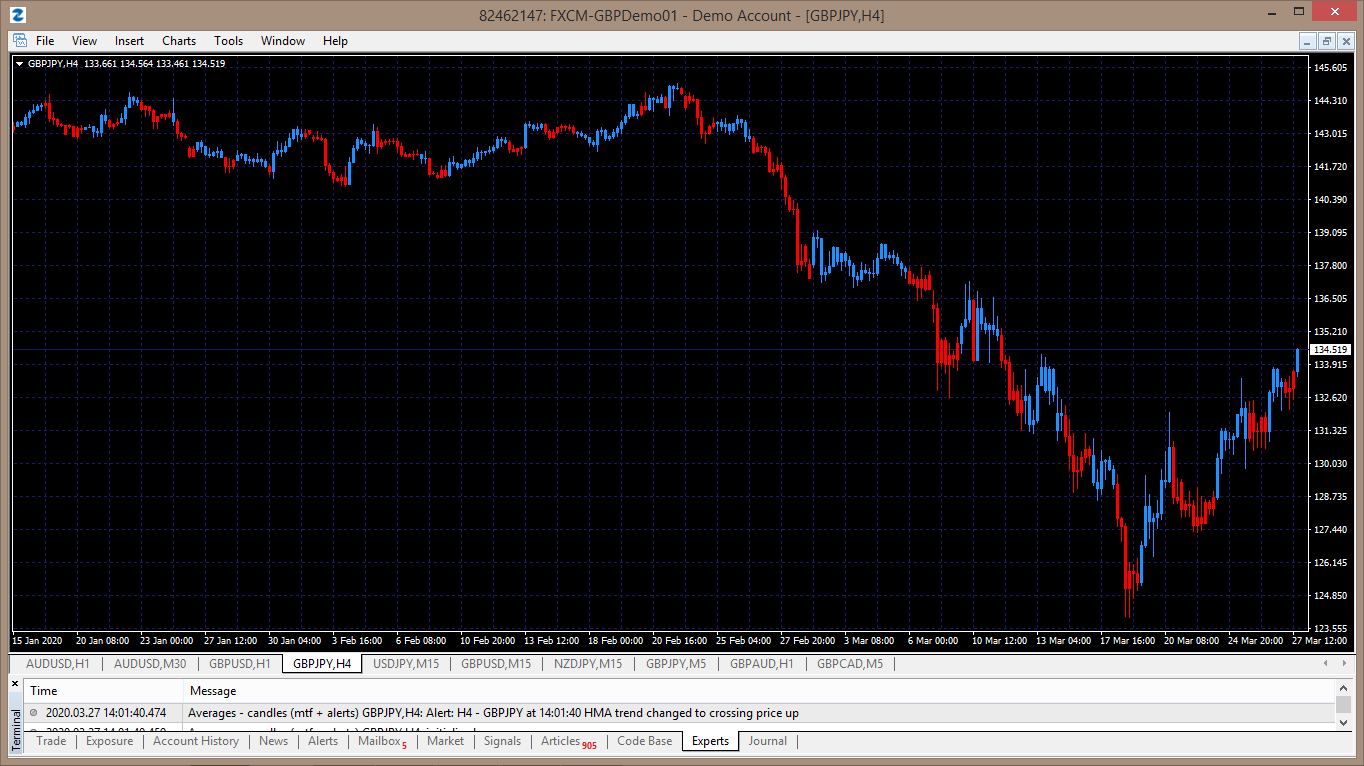Click the 145.605 price scale label

1331,67
